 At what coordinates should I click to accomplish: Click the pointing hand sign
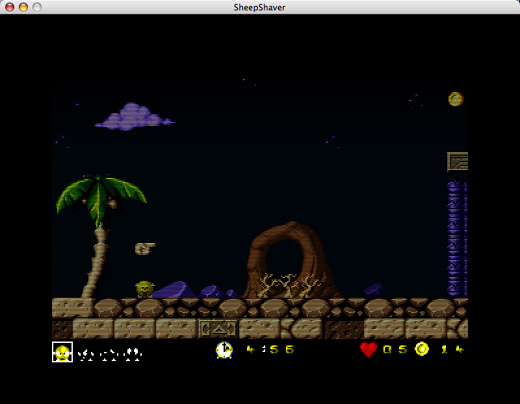point(145,248)
